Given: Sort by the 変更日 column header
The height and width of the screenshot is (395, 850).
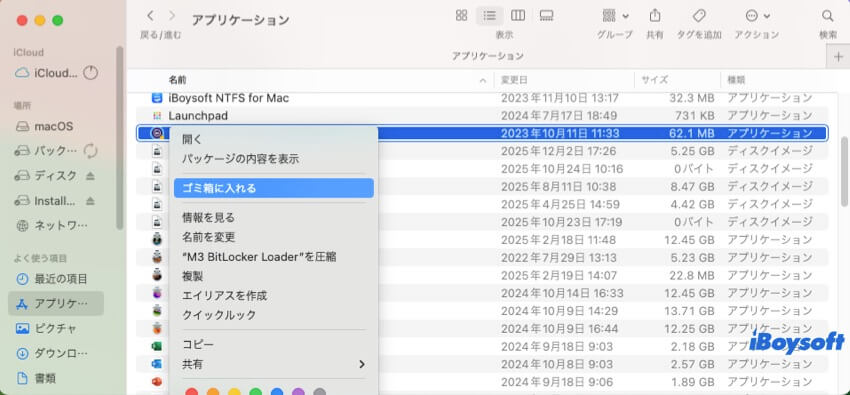Looking at the screenshot, I should 514,80.
